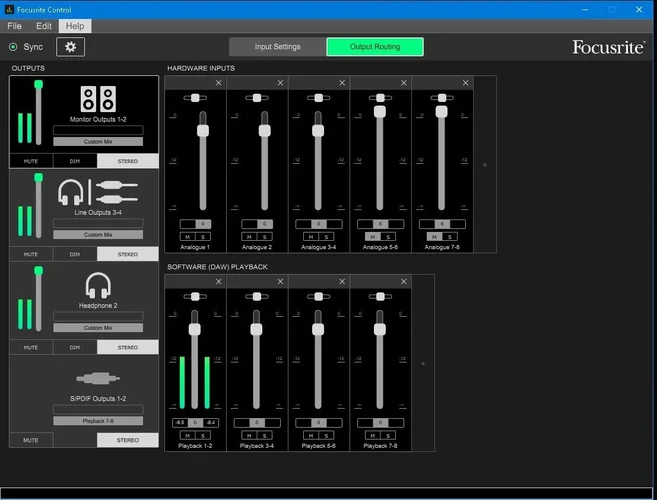Click the Analogue 3-4 channel label
Image resolution: width=657 pixels, height=500 pixels.
[318, 247]
